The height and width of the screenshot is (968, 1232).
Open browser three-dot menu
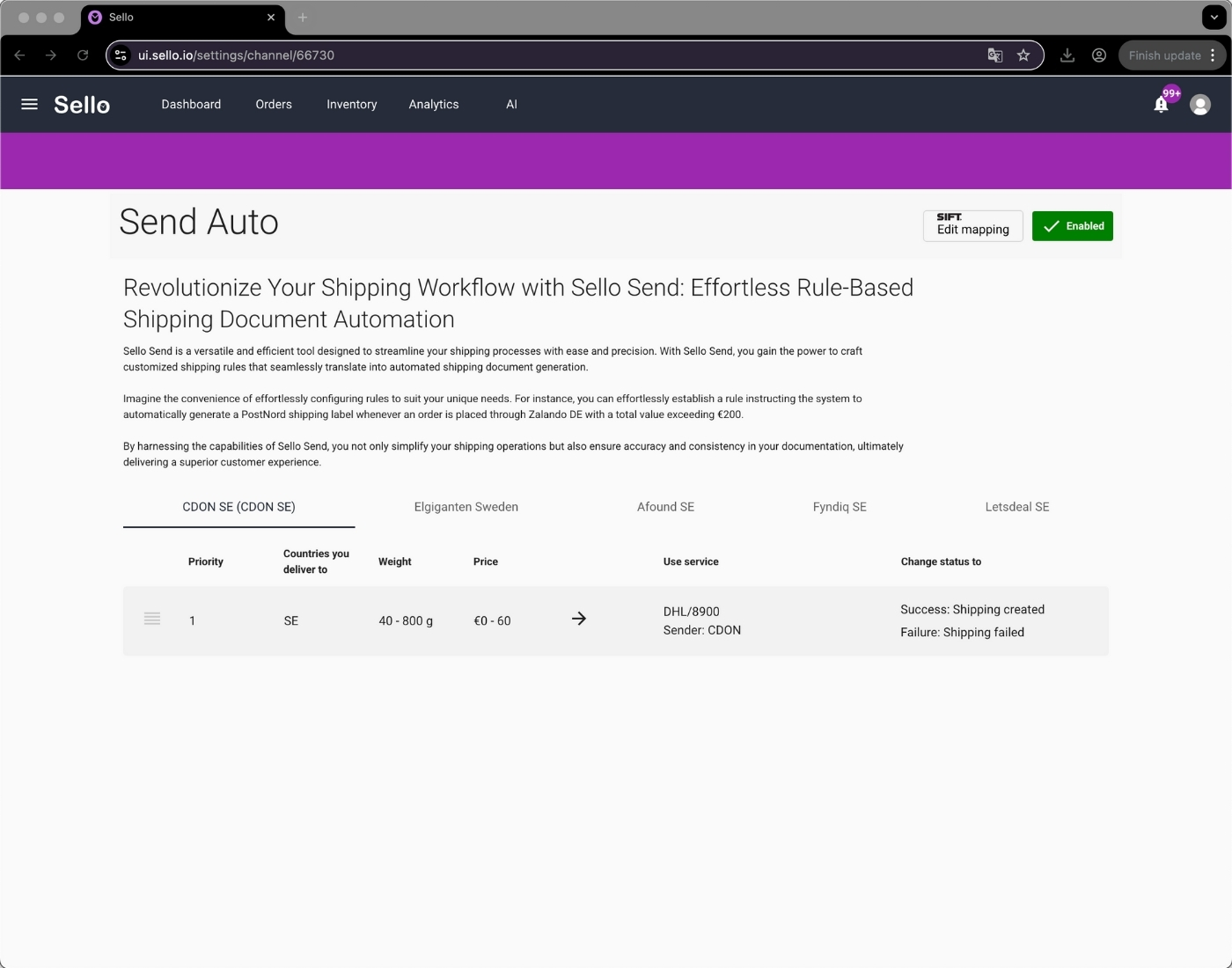coord(1214,55)
